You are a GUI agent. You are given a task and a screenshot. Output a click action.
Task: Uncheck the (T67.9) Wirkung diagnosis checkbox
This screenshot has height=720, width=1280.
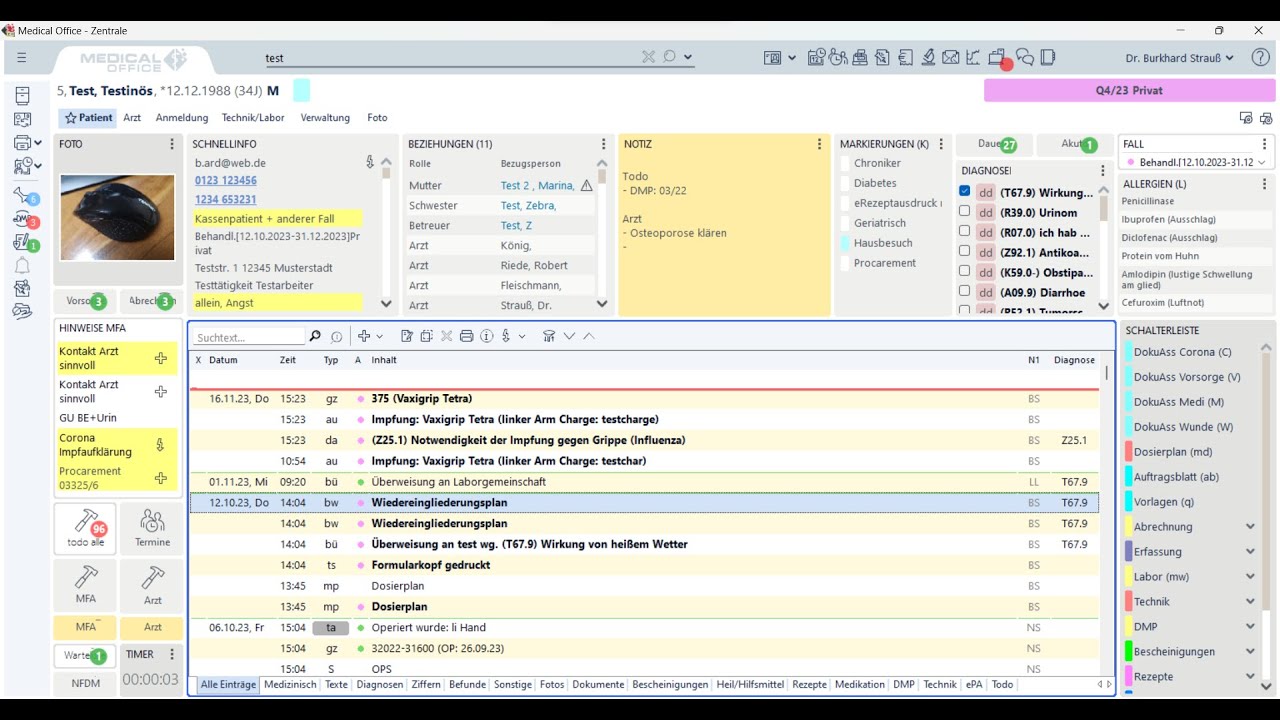964,191
